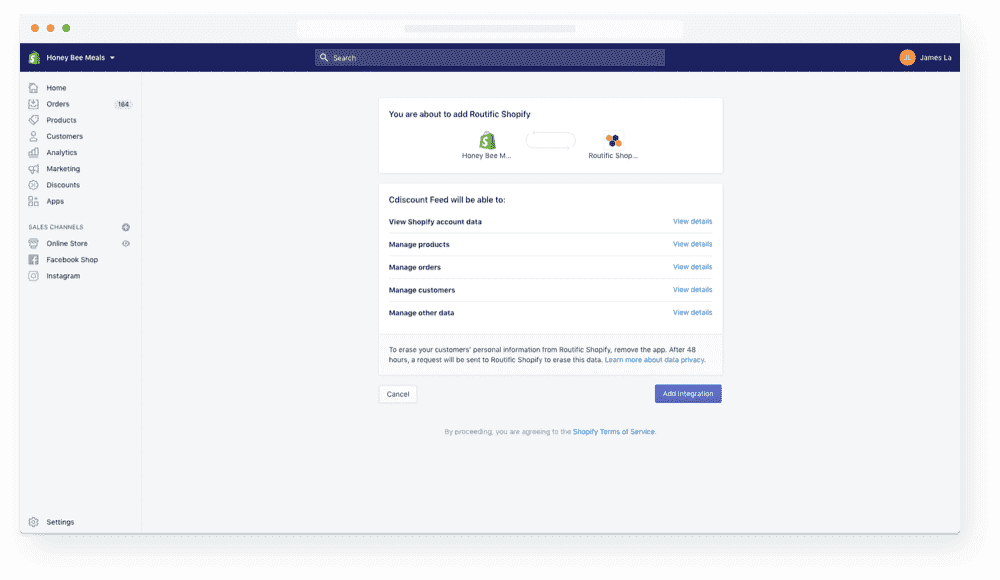Open Customers using the person icon

34,136
